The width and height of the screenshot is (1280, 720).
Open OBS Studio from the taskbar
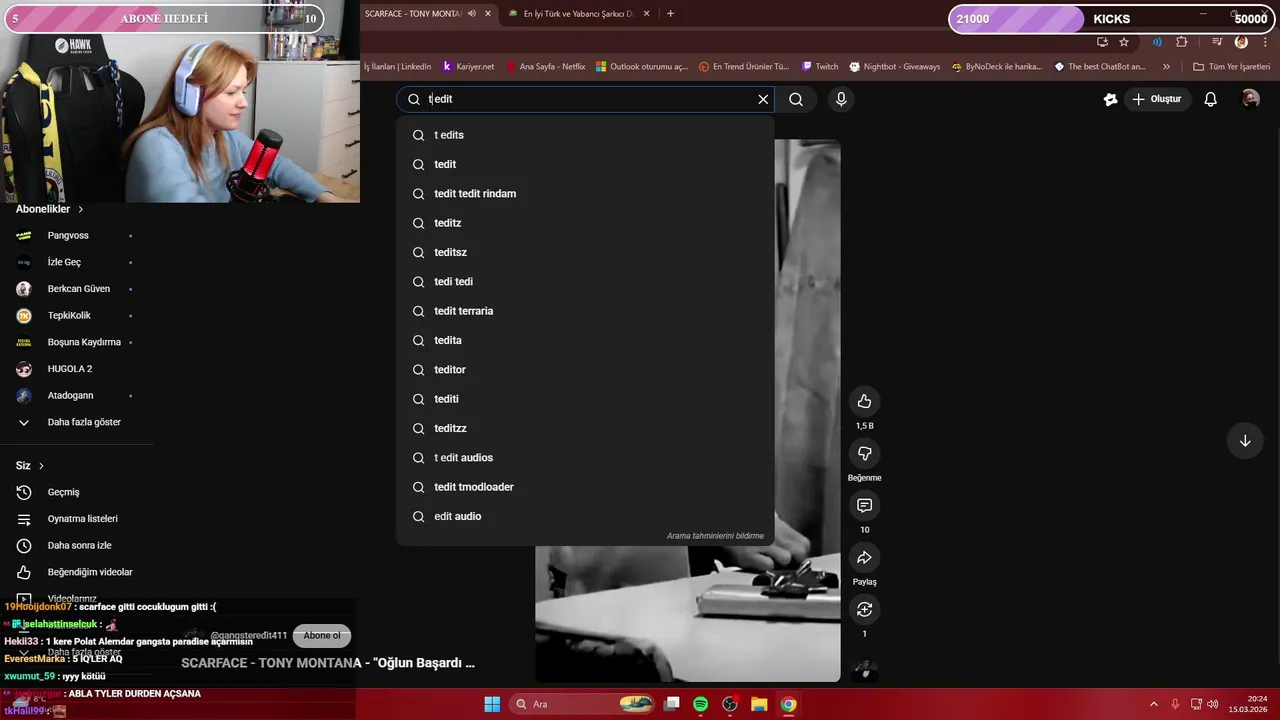730,704
